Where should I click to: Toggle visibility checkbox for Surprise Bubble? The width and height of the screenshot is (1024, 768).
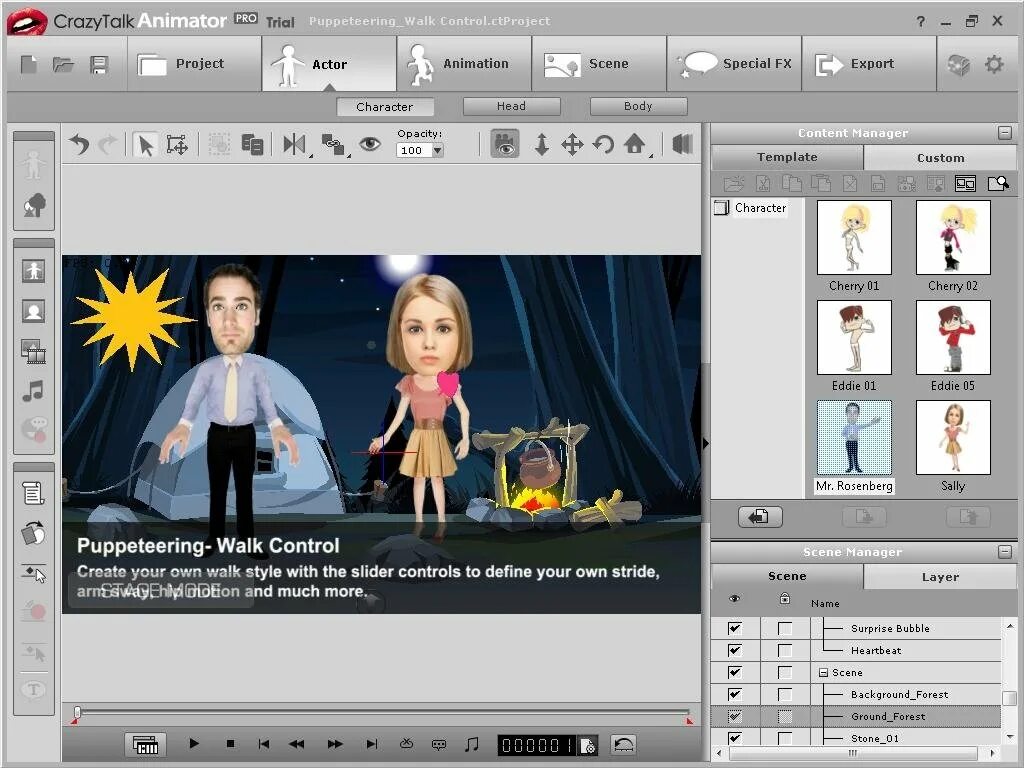click(x=735, y=628)
